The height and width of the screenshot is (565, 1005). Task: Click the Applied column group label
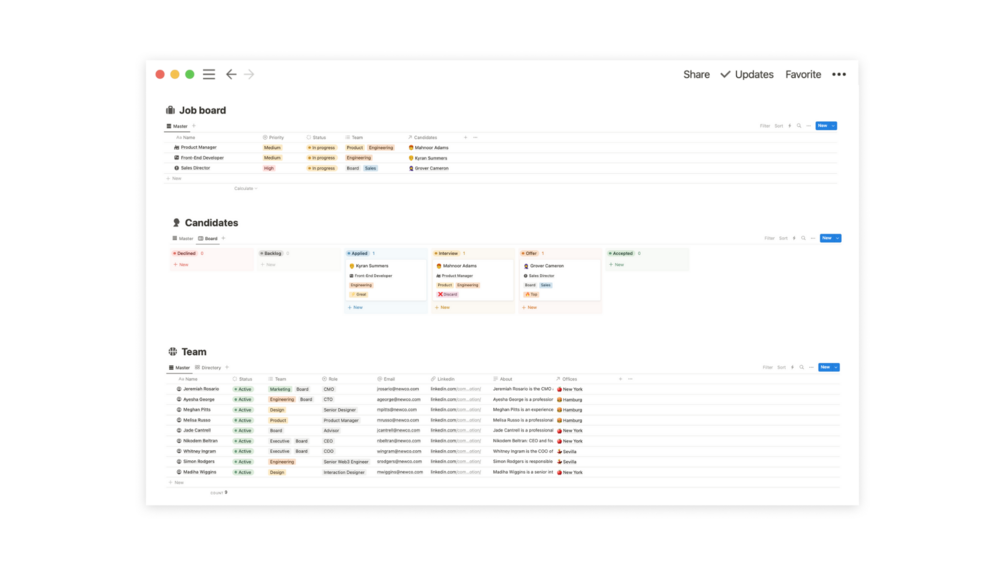pos(358,253)
